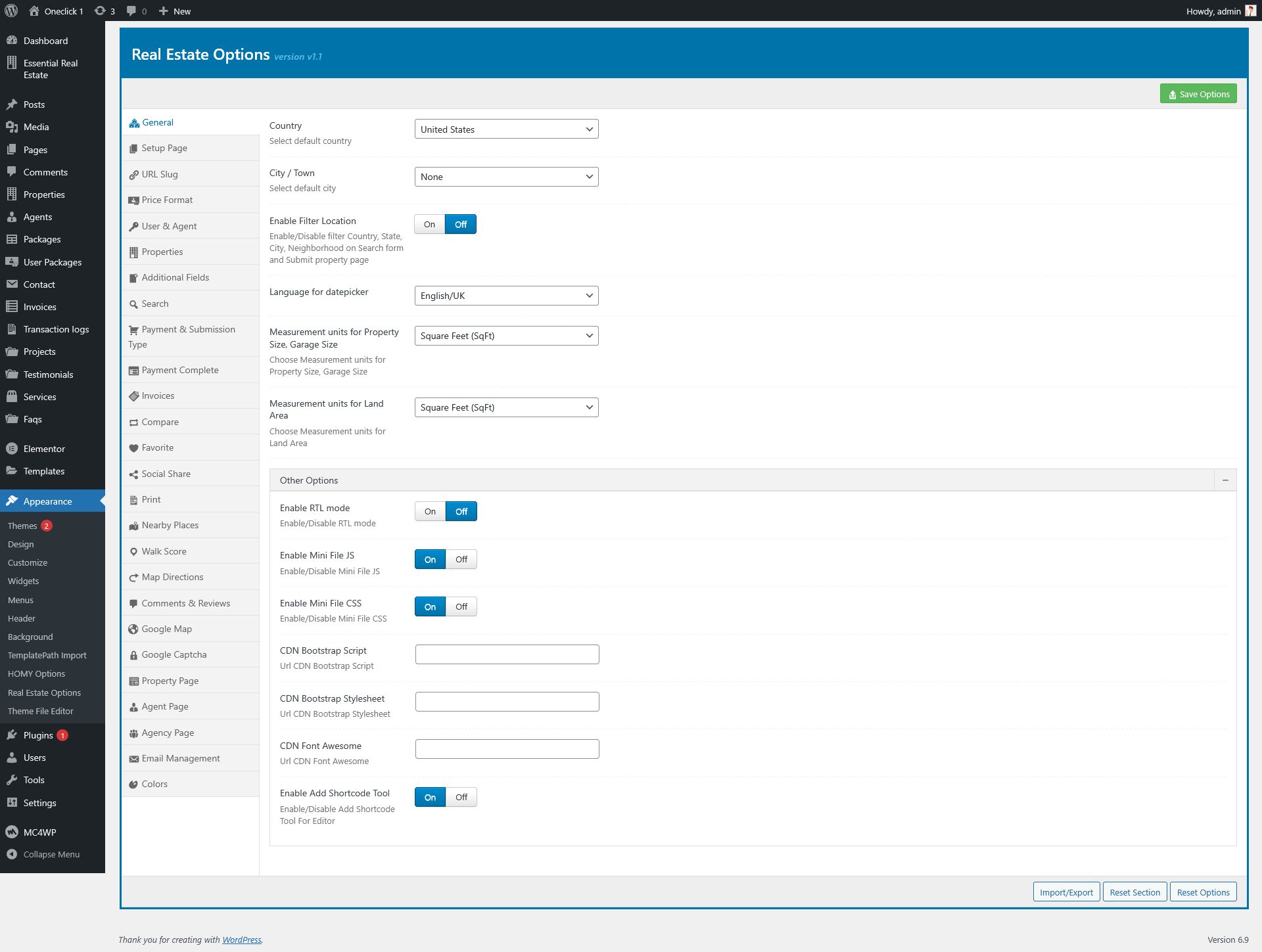Open Property Size measurement units dropdown
This screenshot has width=1262, height=952.
click(x=506, y=336)
